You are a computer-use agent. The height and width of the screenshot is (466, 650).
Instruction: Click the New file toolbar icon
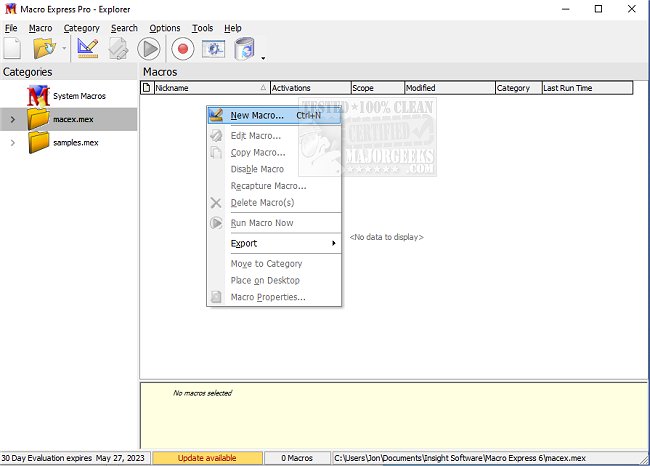click(12, 48)
